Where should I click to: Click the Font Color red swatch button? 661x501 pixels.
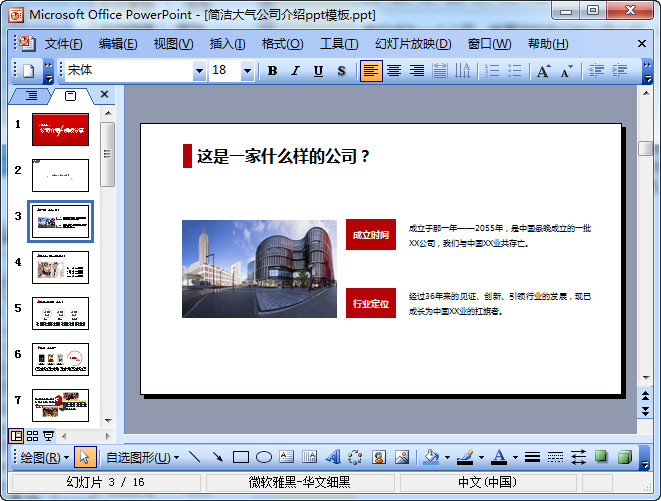499,457
